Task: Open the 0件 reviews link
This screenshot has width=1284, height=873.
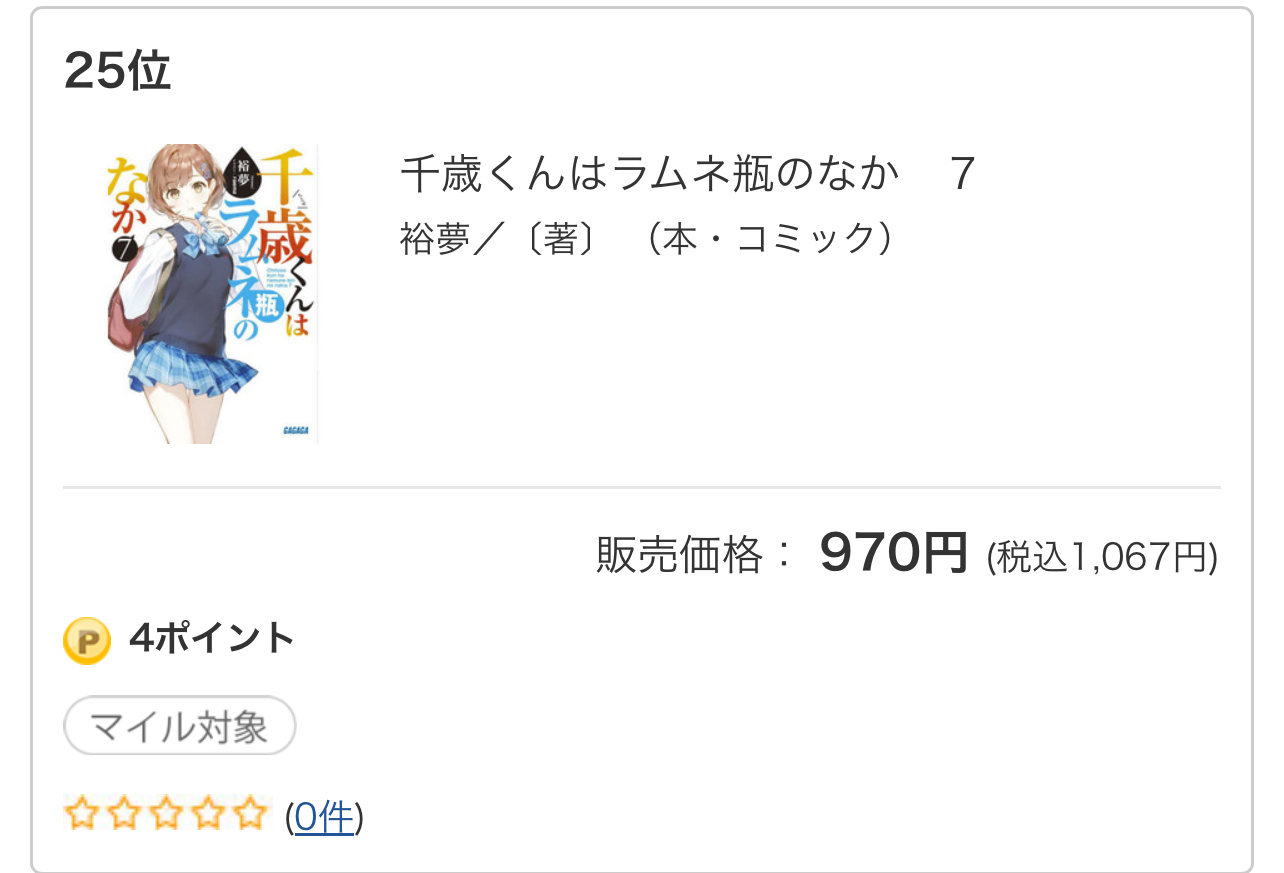Action: pyautogui.click(x=324, y=818)
